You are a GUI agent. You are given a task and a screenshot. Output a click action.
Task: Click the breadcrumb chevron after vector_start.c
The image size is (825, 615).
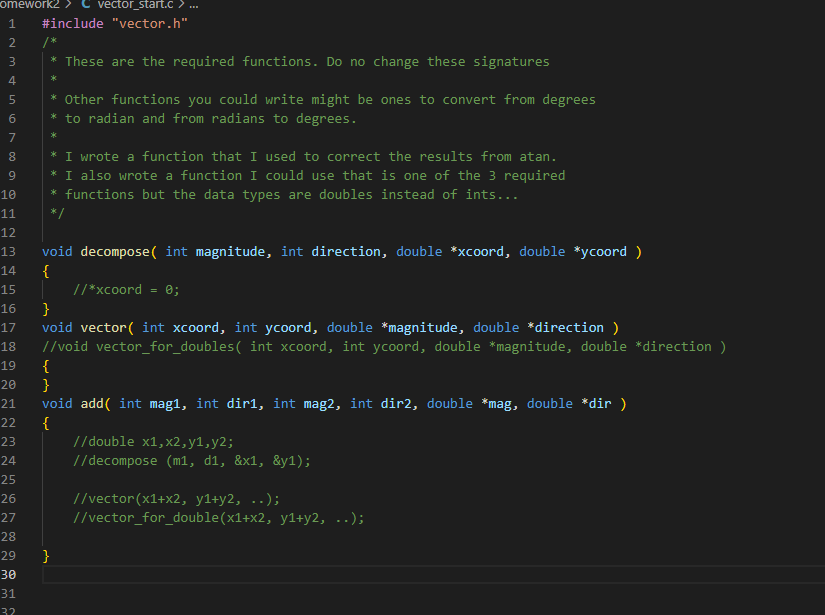(181, 5)
